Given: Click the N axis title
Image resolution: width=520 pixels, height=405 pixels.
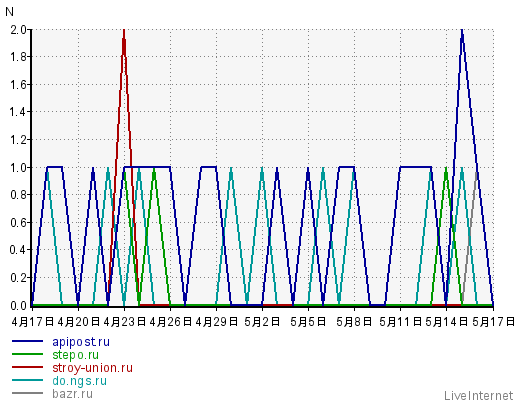Looking at the screenshot, I should (x=9, y=12).
